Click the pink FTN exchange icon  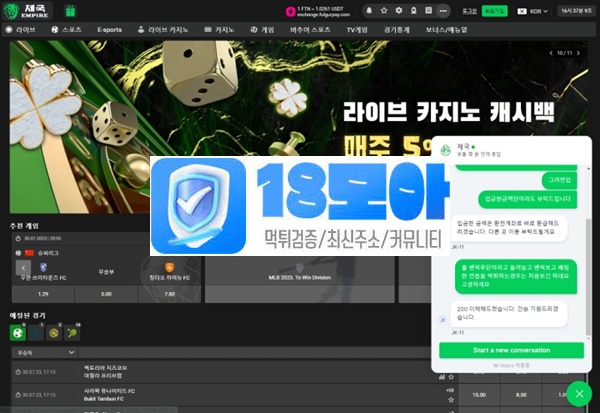[290, 11]
